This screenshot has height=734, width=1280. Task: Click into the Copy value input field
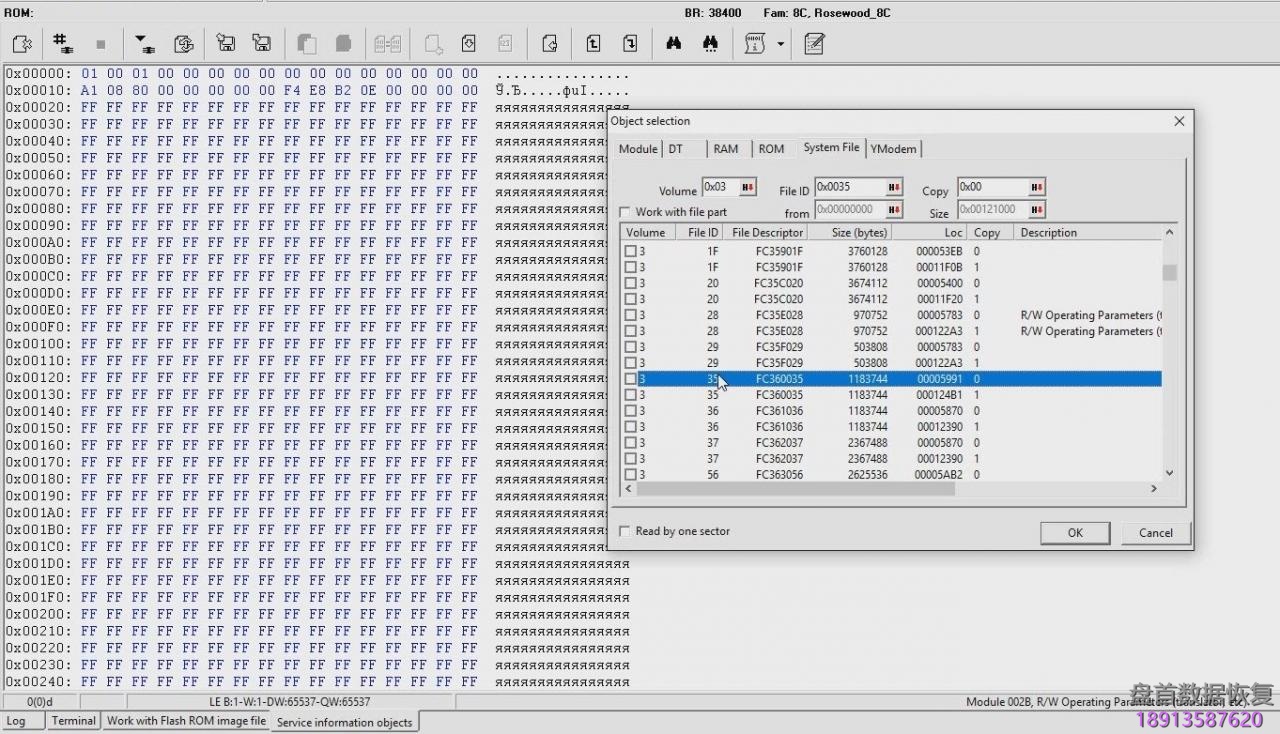pos(991,187)
